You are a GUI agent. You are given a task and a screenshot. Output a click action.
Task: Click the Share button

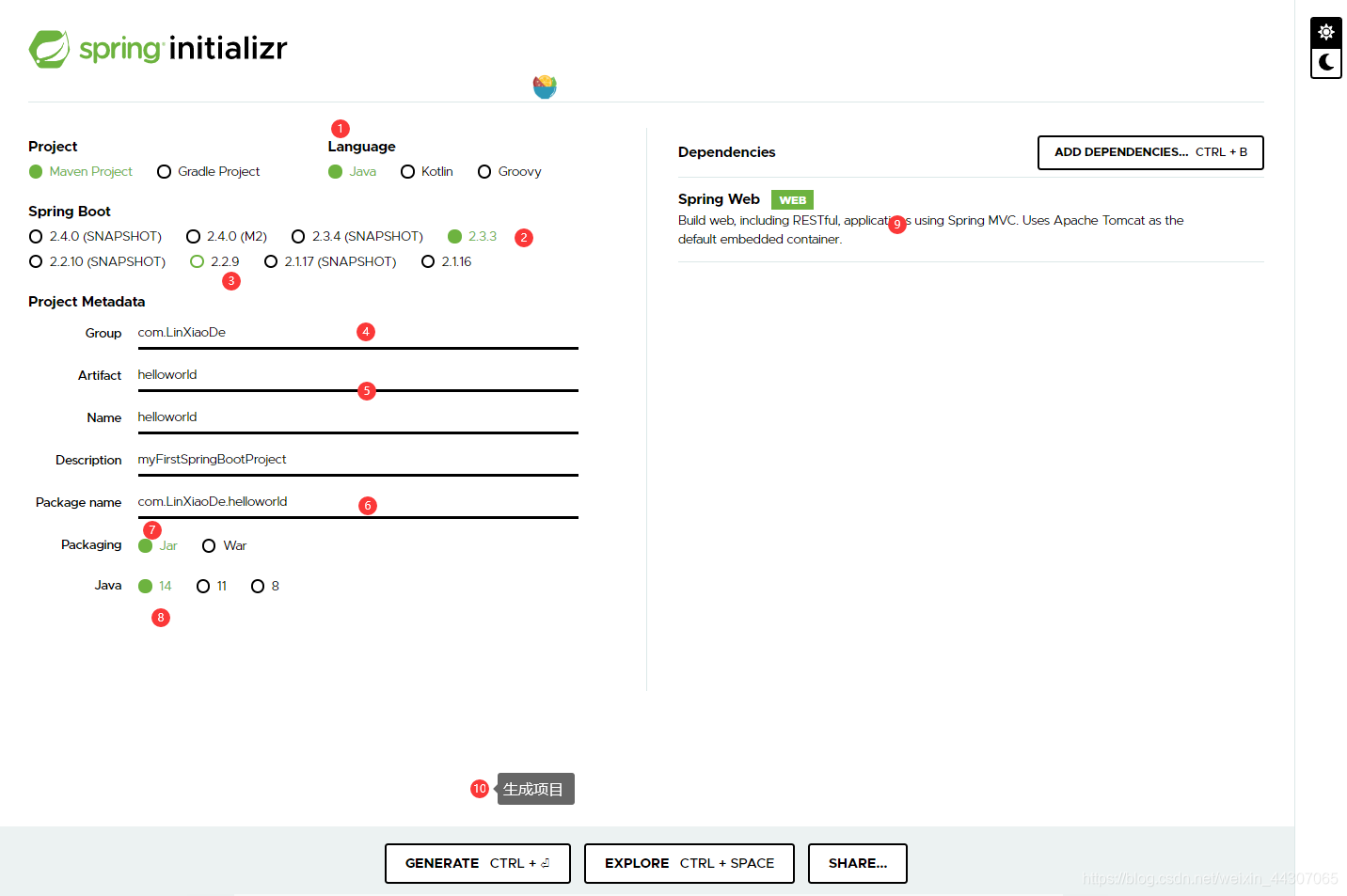(858, 863)
